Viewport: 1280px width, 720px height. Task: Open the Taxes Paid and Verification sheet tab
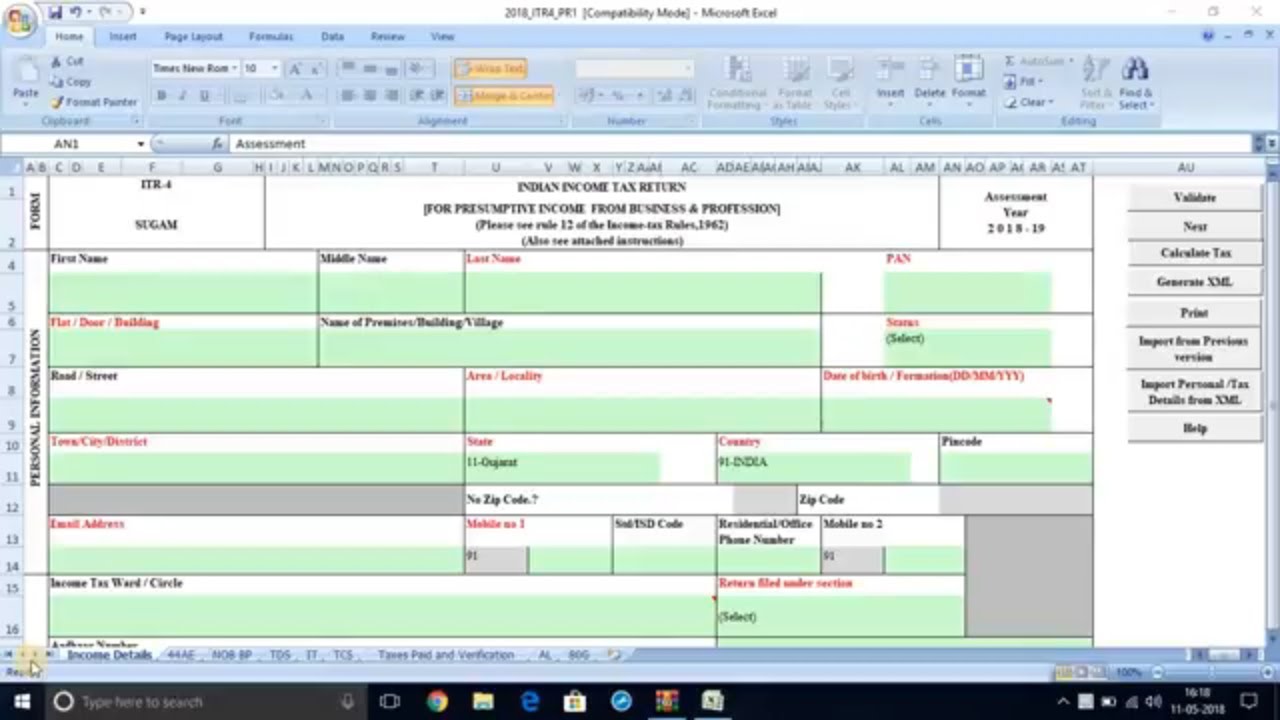[x=446, y=655]
